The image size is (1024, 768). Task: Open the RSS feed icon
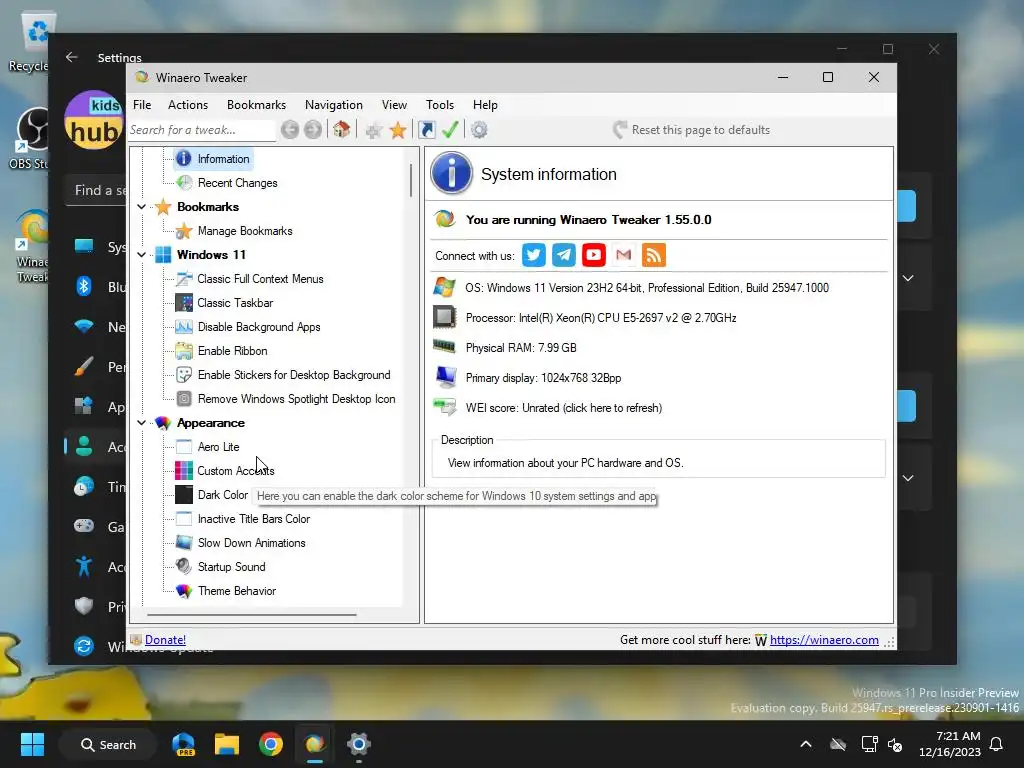[654, 255]
